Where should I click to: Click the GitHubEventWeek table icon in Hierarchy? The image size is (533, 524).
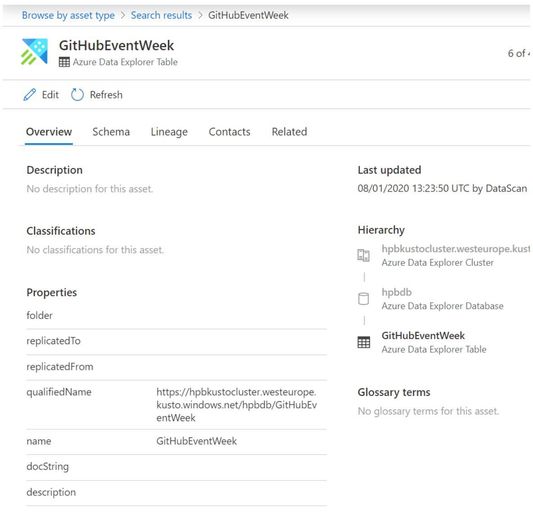pyautogui.click(x=363, y=342)
